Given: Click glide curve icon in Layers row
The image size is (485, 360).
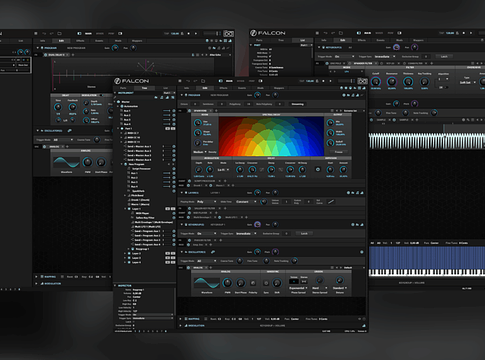Looking at the screenshot, I should click(x=330, y=202).
